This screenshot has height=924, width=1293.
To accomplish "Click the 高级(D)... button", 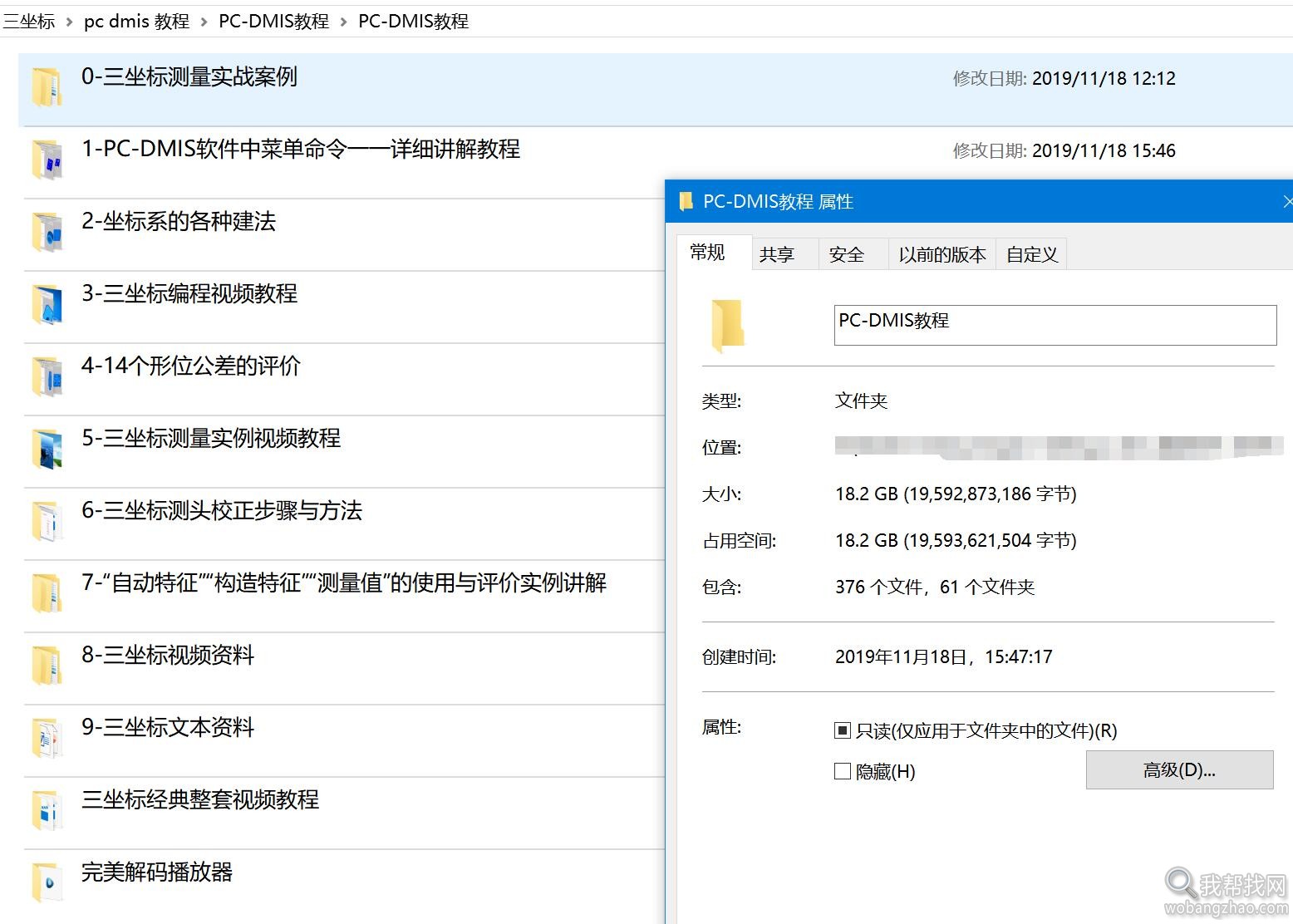I will [x=1179, y=770].
